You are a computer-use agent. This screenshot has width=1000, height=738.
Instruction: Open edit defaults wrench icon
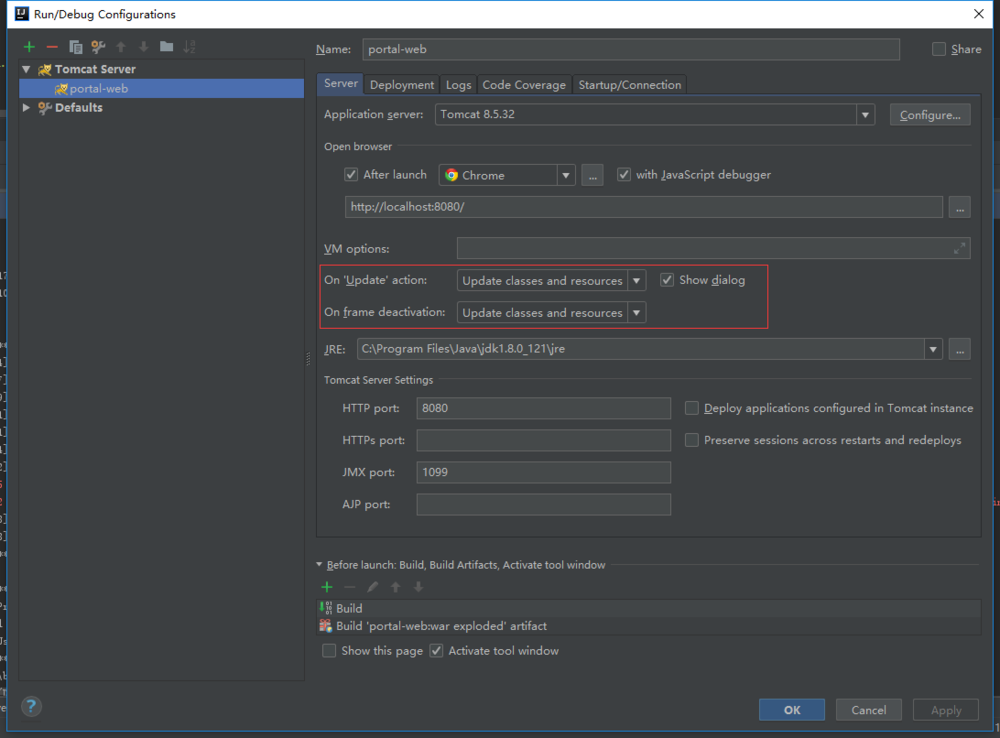click(x=98, y=47)
